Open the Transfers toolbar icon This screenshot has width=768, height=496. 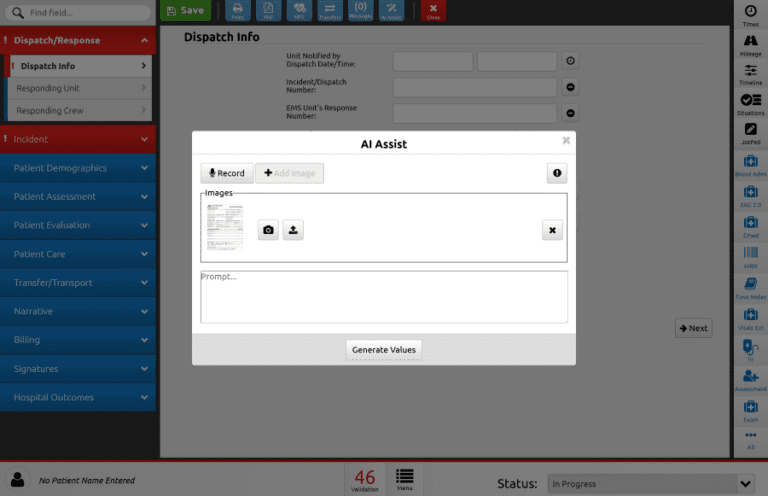point(330,10)
